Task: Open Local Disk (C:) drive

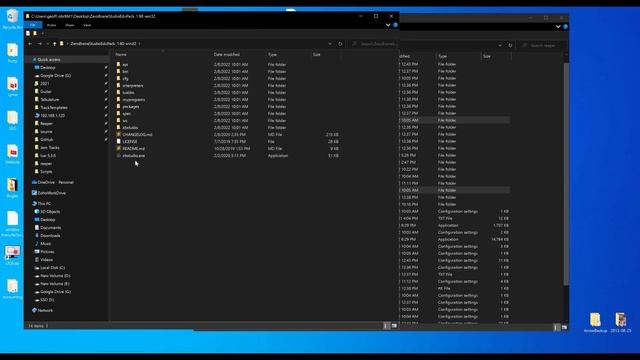Action: pos(52,268)
